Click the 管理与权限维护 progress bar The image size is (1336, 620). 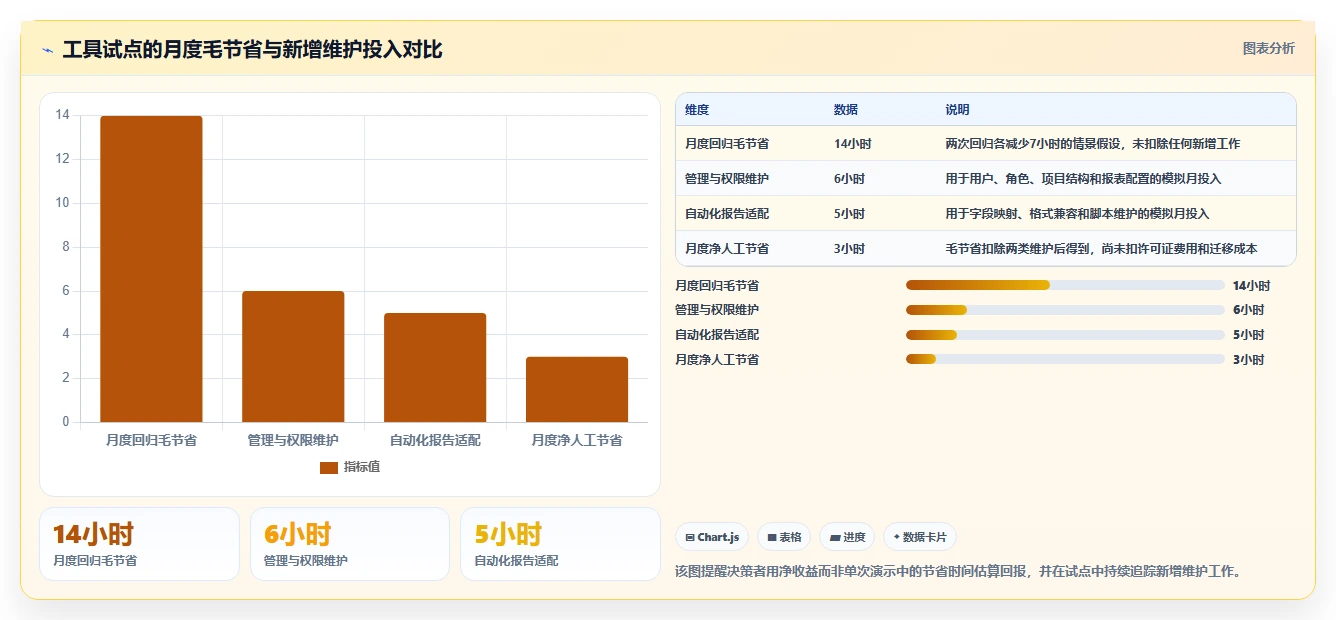[1065, 310]
